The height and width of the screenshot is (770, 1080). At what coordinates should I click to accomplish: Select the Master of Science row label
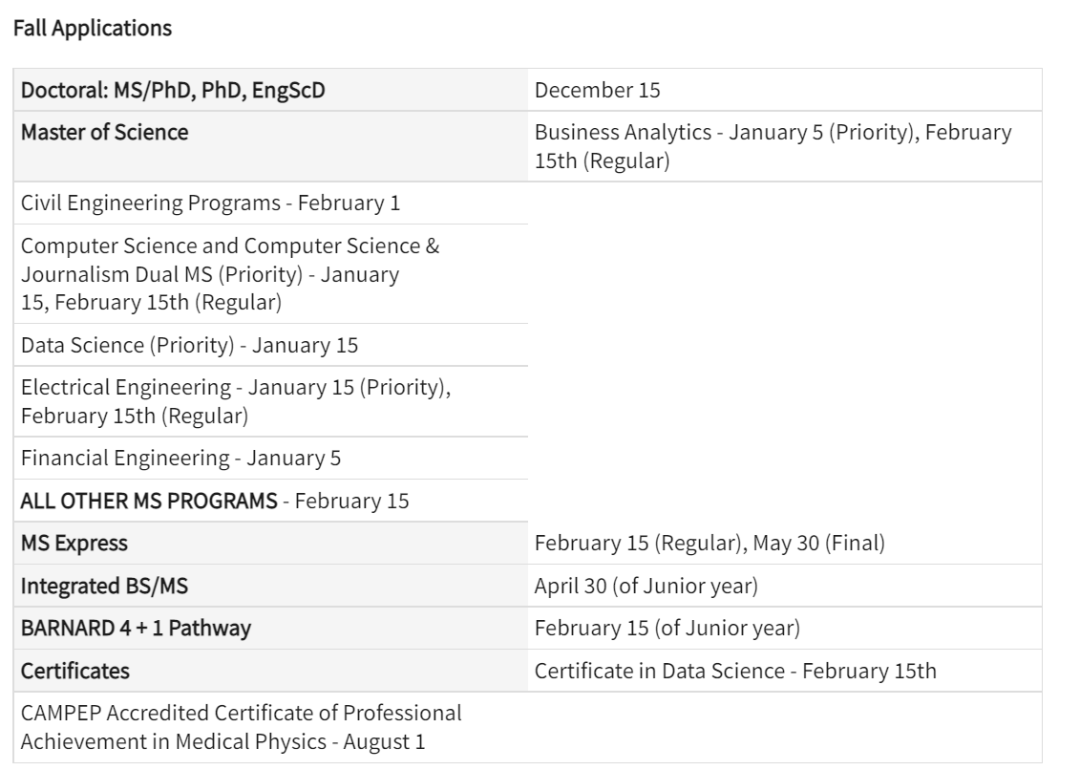105,132
